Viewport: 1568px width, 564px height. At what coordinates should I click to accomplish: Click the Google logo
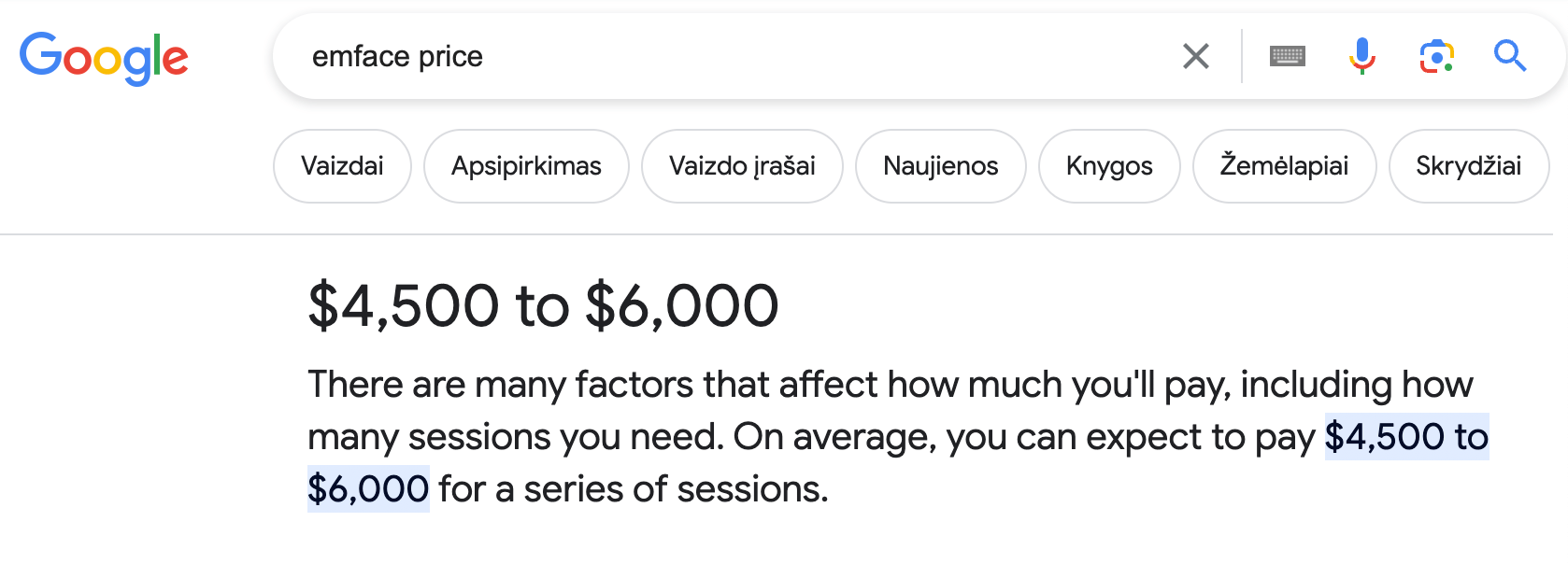click(x=104, y=58)
